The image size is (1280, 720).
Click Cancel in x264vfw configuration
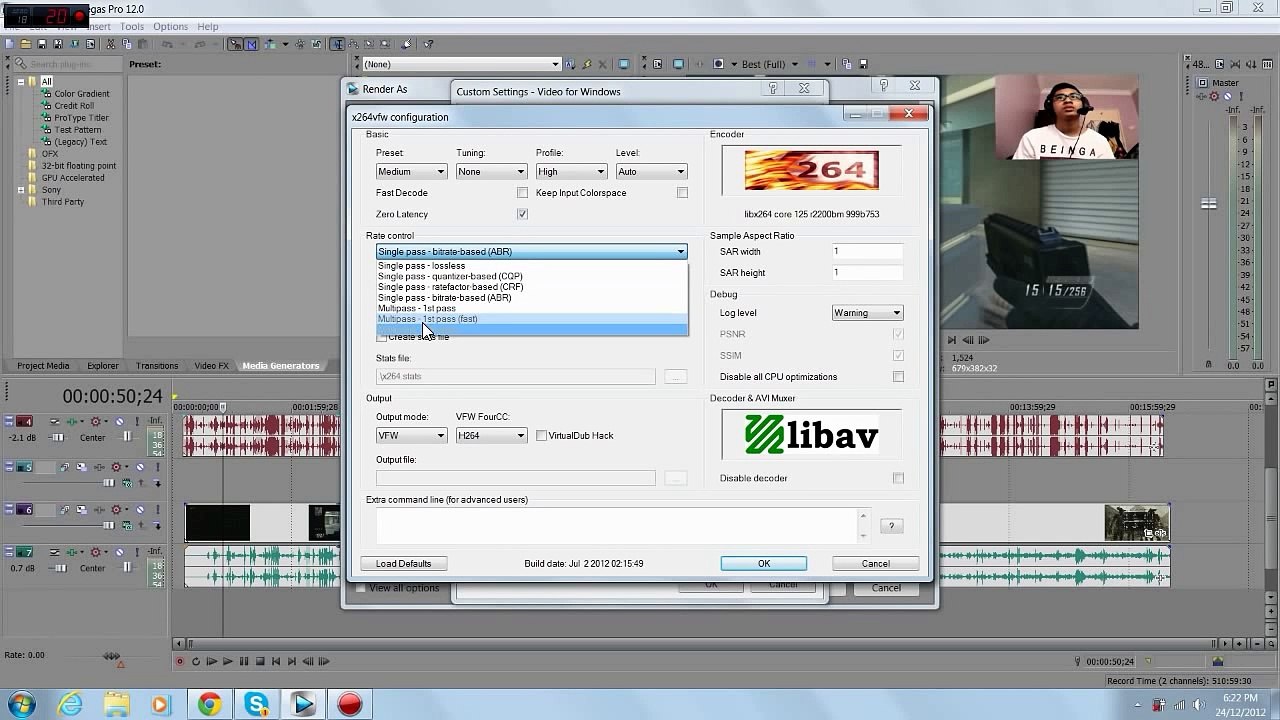pyautogui.click(x=875, y=564)
